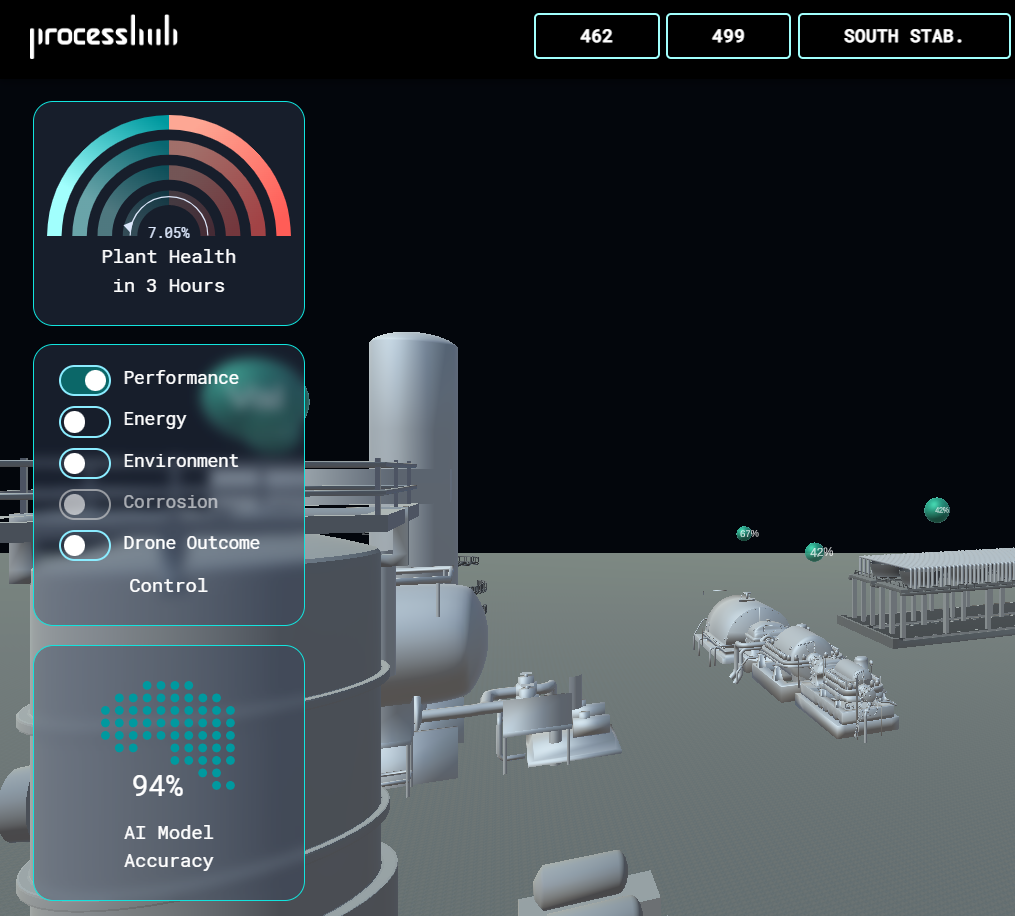Image resolution: width=1015 pixels, height=916 pixels.
Task: Click the Control label in toggle panel
Action: coord(168,586)
